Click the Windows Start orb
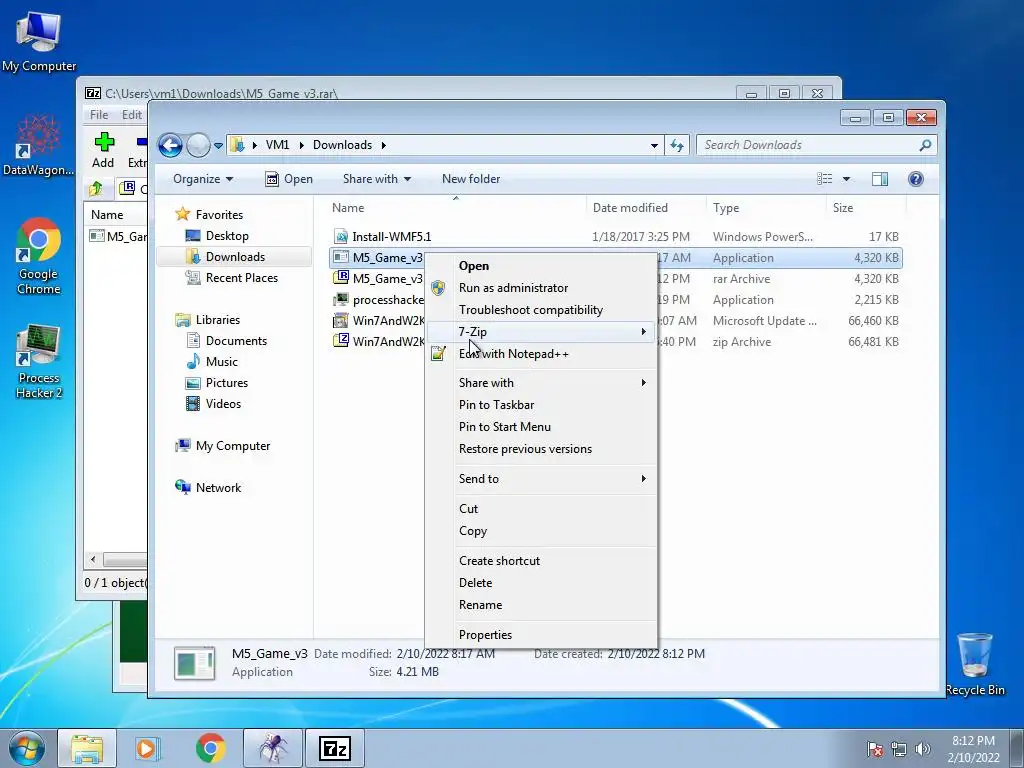Viewport: 1024px width, 768px height. 27,748
